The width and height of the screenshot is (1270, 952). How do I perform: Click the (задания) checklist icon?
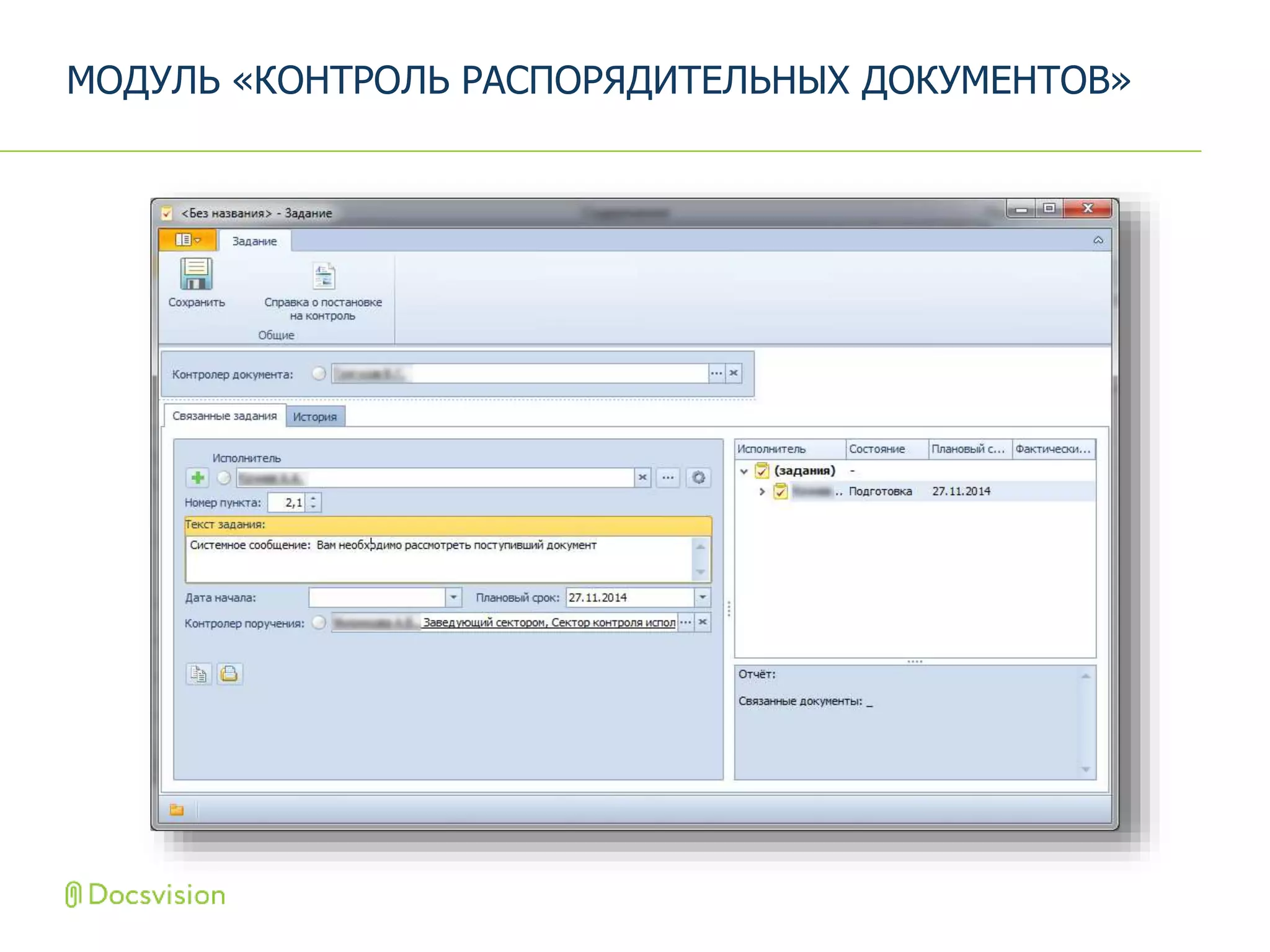(x=762, y=470)
